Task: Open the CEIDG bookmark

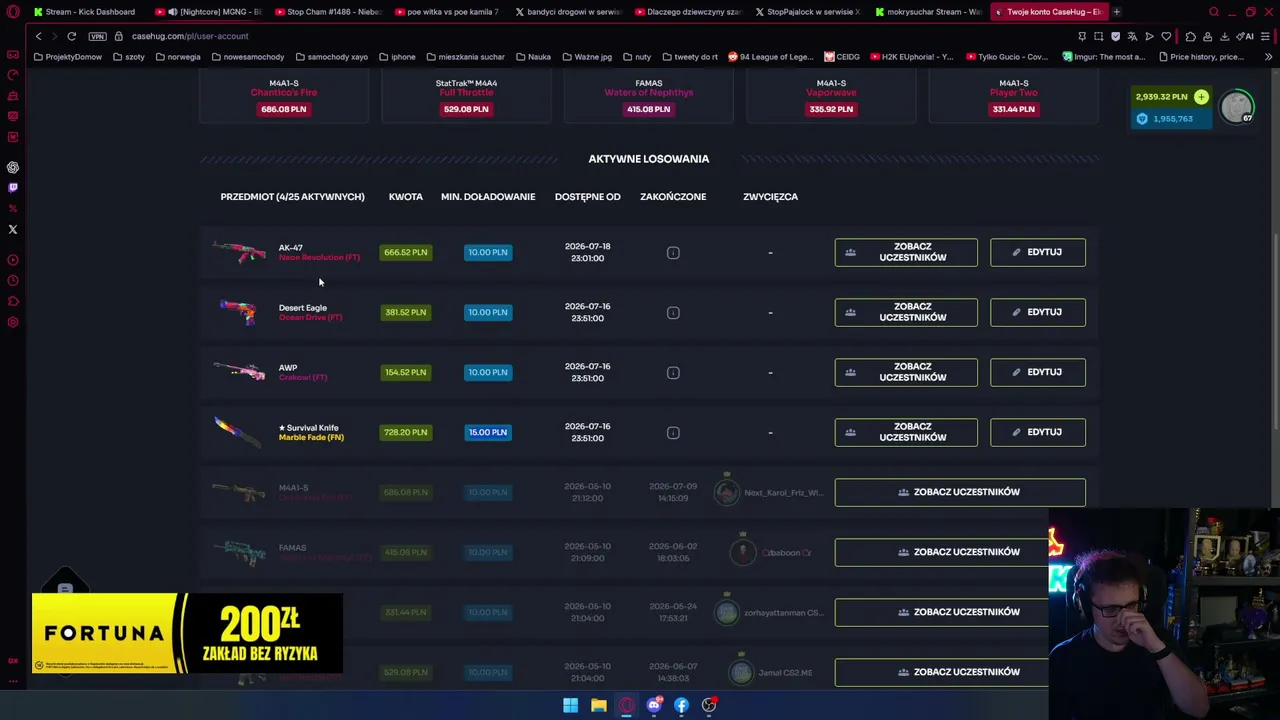Action: [842, 57]
